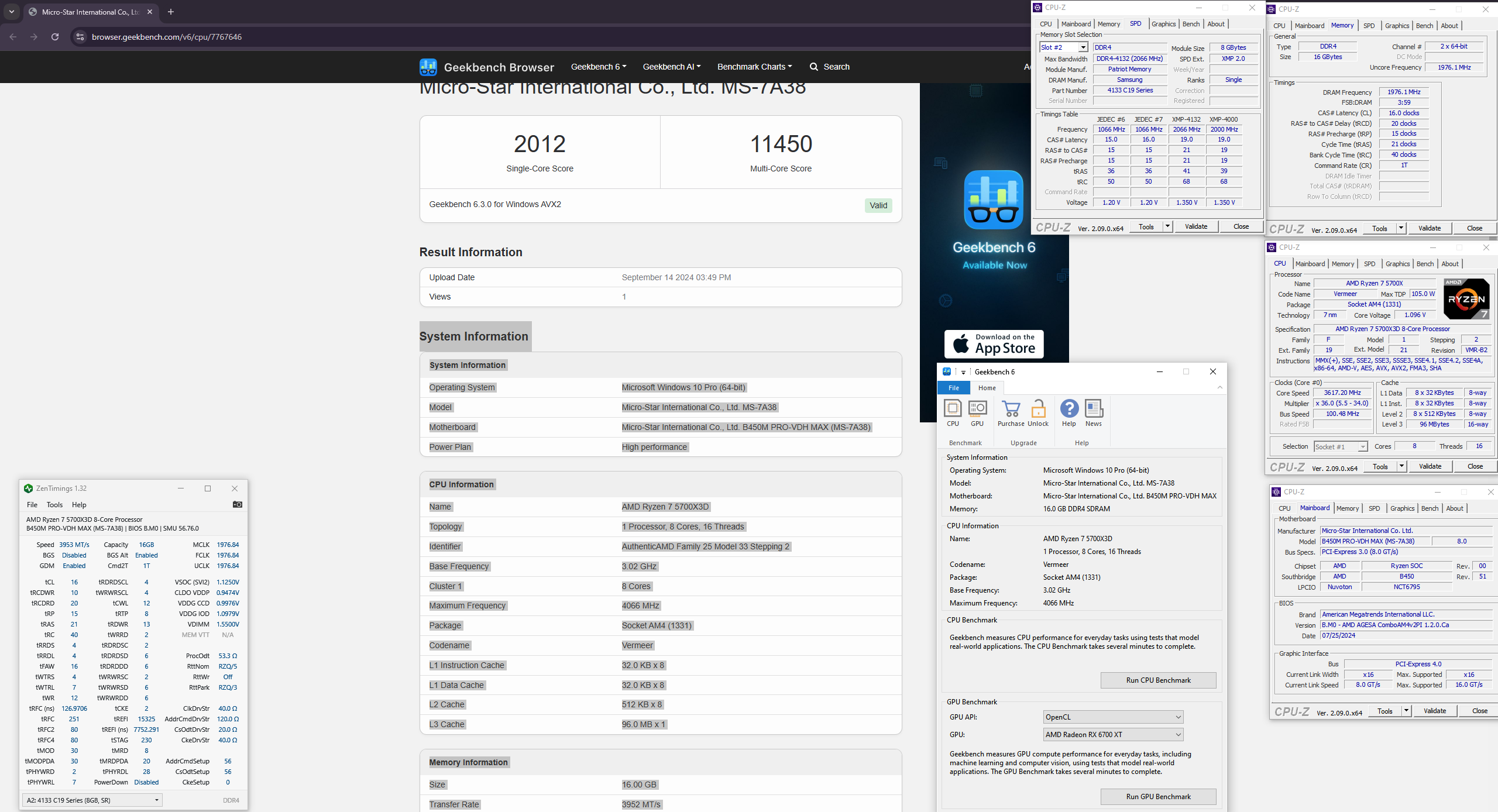Click the Multi-Core Score 11450 value
The width and height of the screenshot is (1498, 812).
[781, 144]
